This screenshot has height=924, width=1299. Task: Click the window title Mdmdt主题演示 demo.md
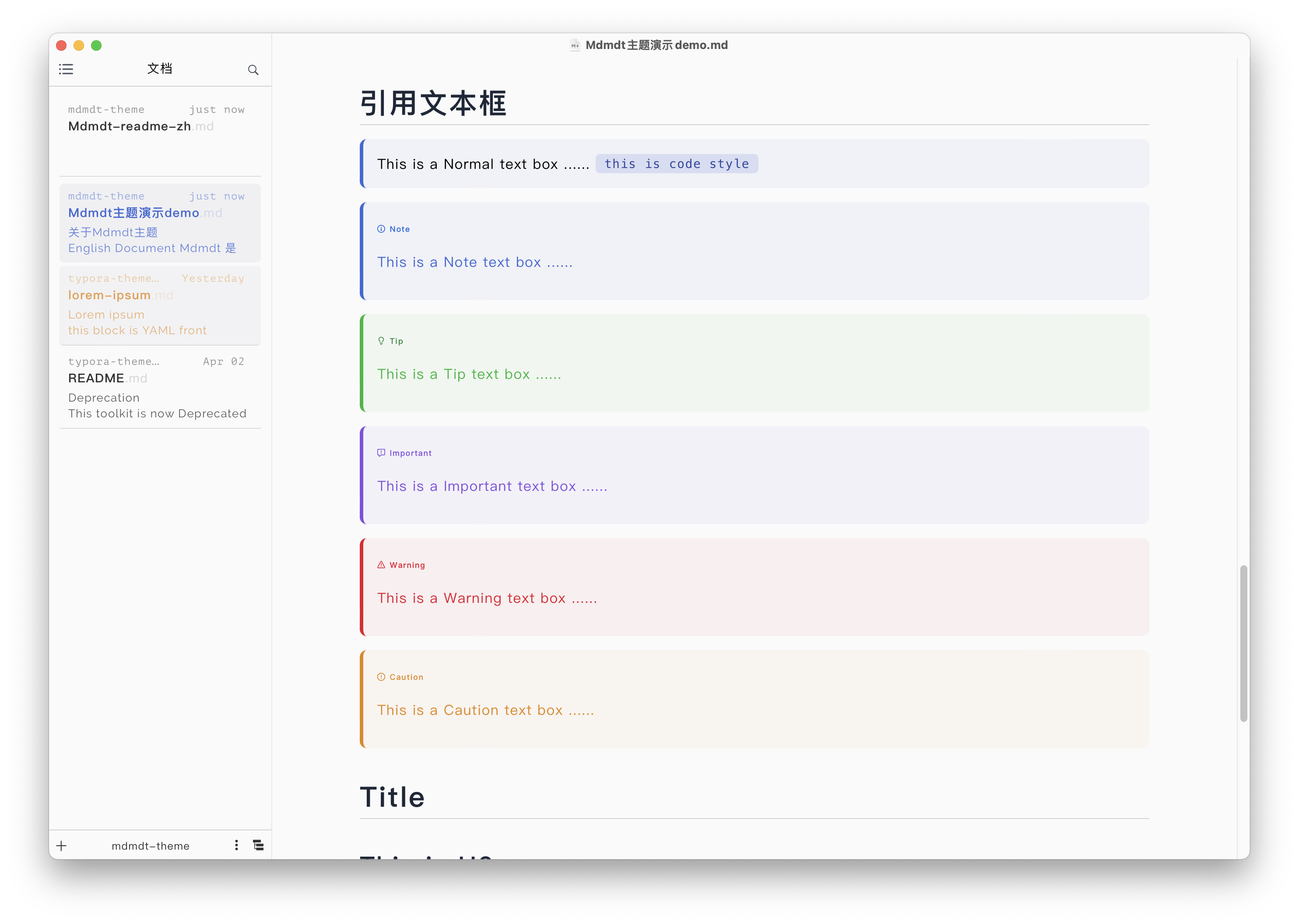point(657,45)
